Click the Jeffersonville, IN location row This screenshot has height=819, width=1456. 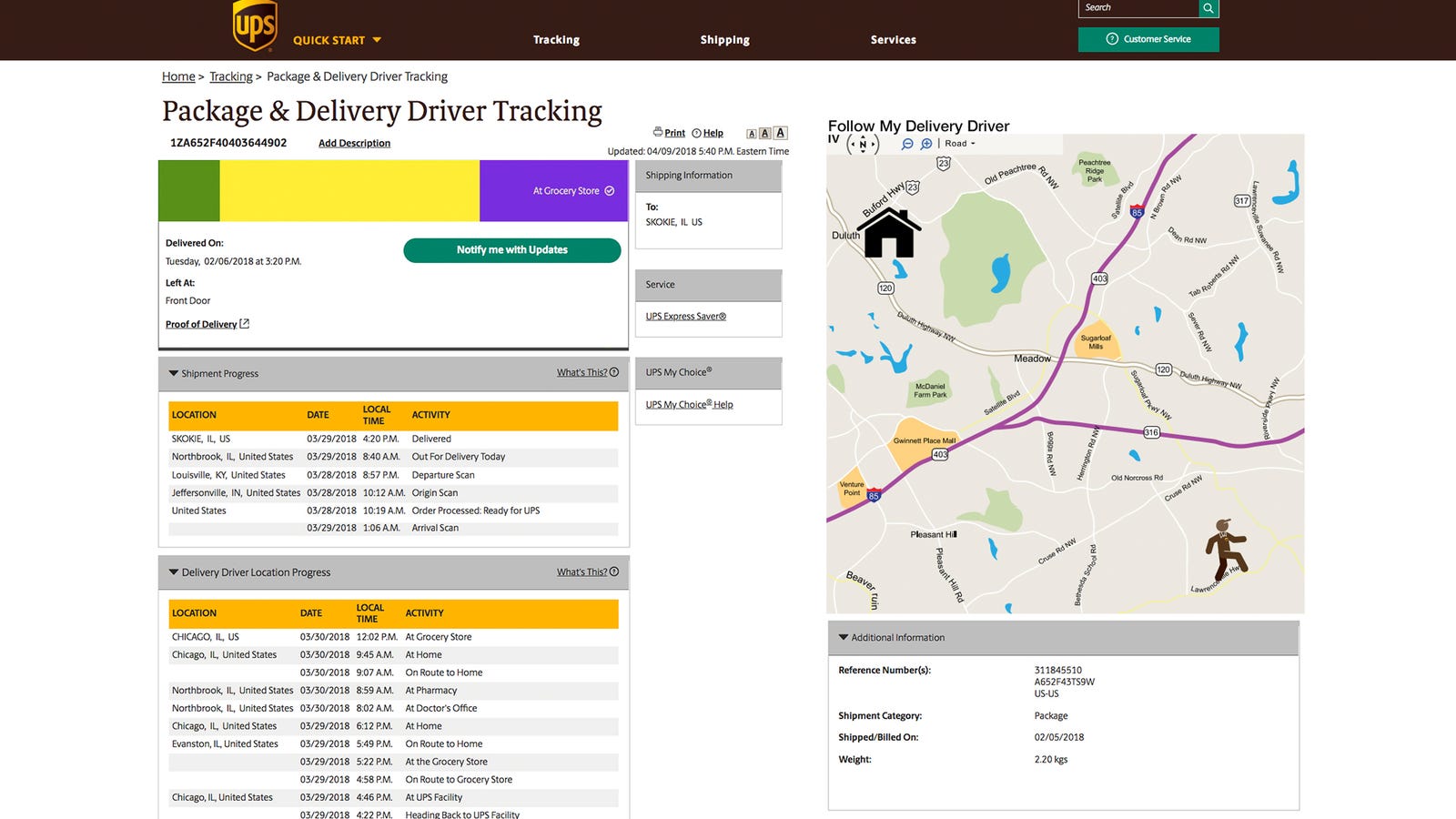(393, 493)
